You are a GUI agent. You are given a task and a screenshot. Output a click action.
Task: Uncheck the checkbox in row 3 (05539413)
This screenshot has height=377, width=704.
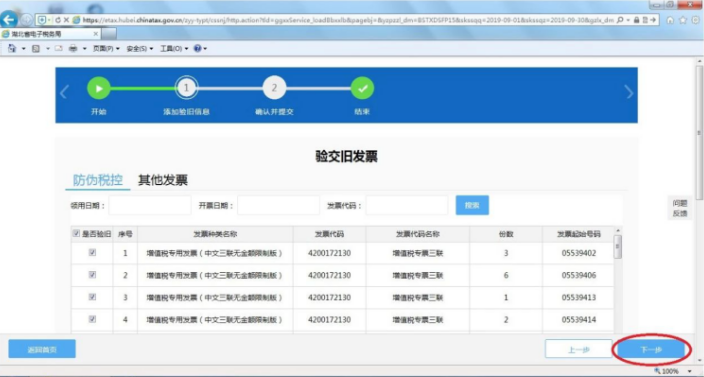(92, 297)
